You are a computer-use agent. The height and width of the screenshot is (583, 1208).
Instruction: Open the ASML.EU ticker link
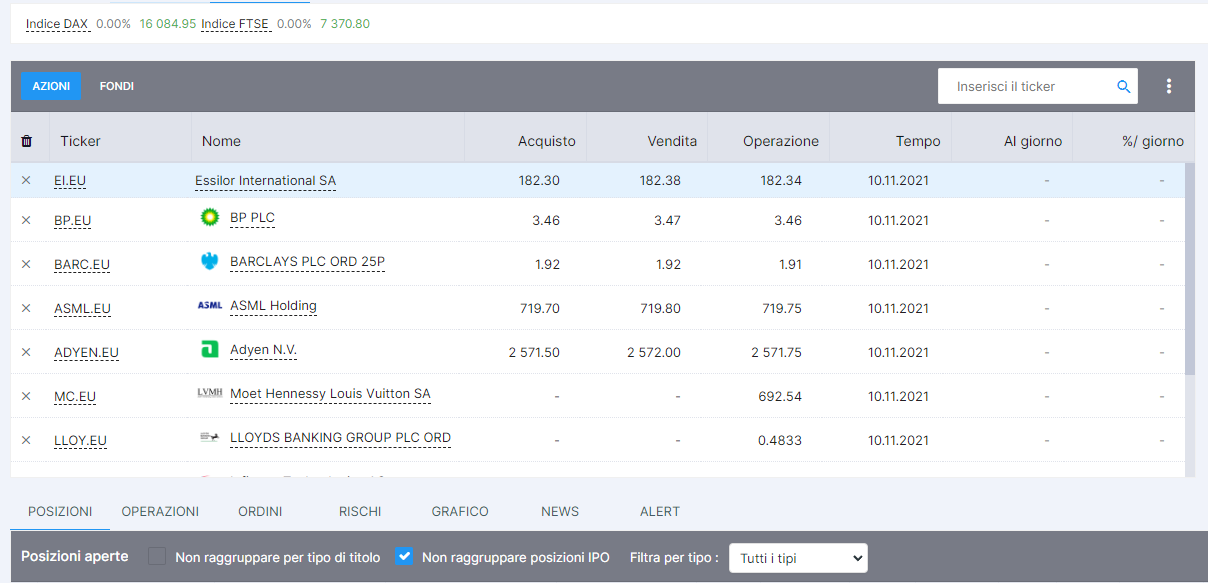point(82,309)
